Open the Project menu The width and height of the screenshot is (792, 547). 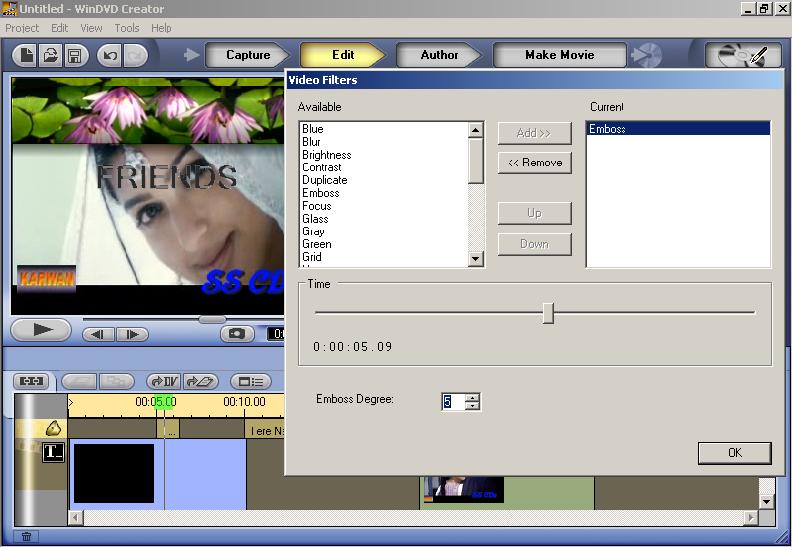coord(22,28)
